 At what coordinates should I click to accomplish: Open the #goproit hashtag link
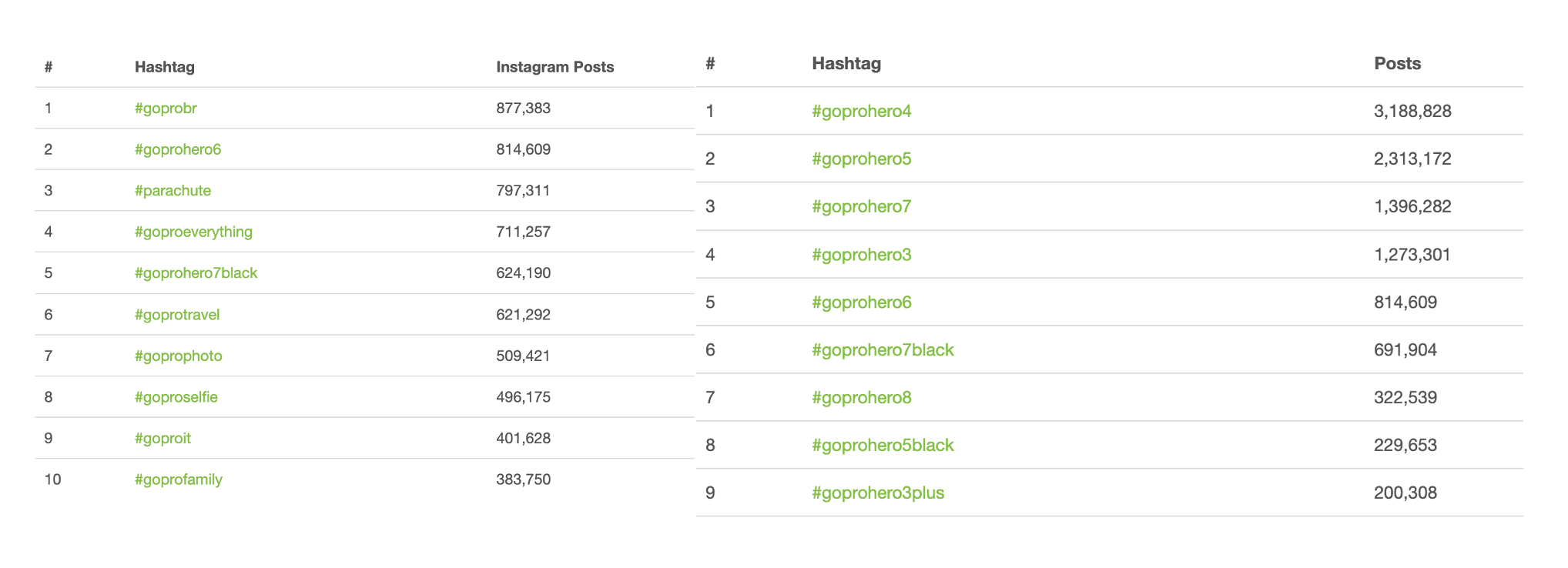coord(162,439)
